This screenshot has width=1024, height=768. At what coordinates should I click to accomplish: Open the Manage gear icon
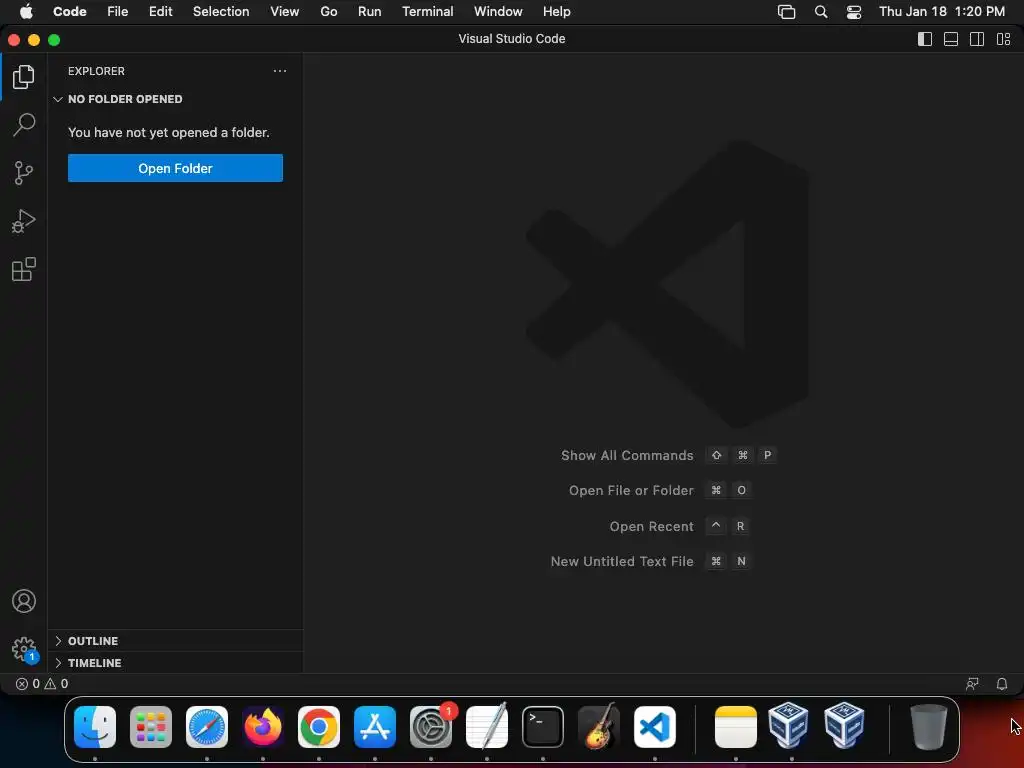[x=24, y=649]
